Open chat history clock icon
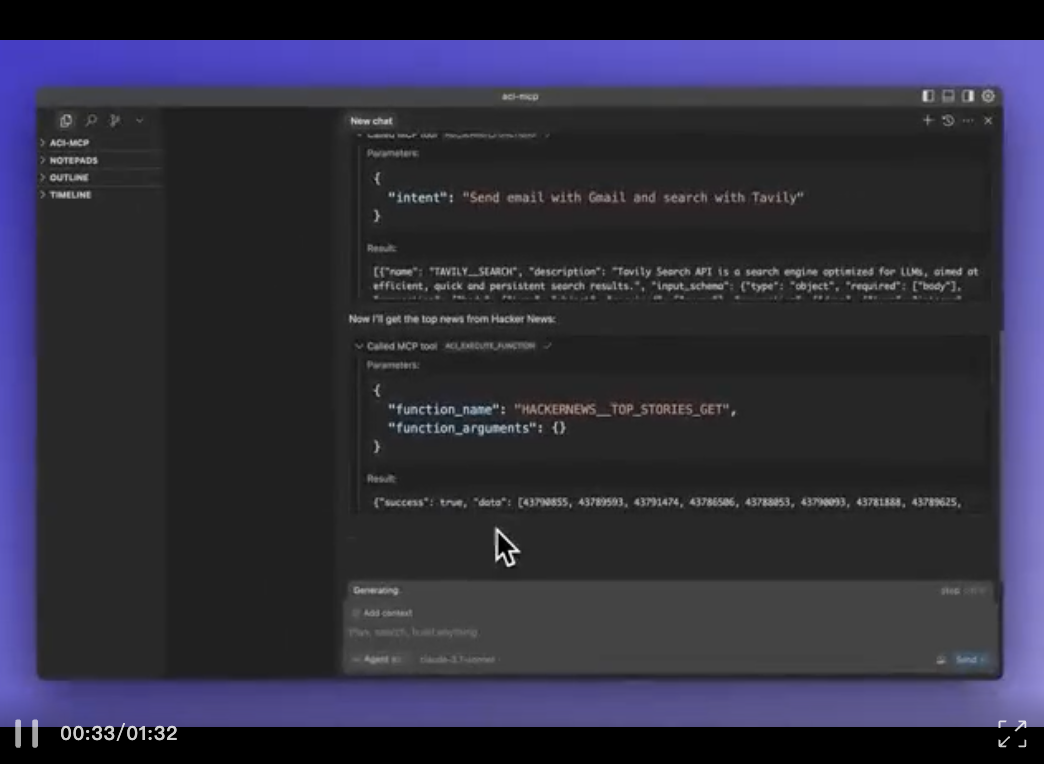 (x=948, y=121)
